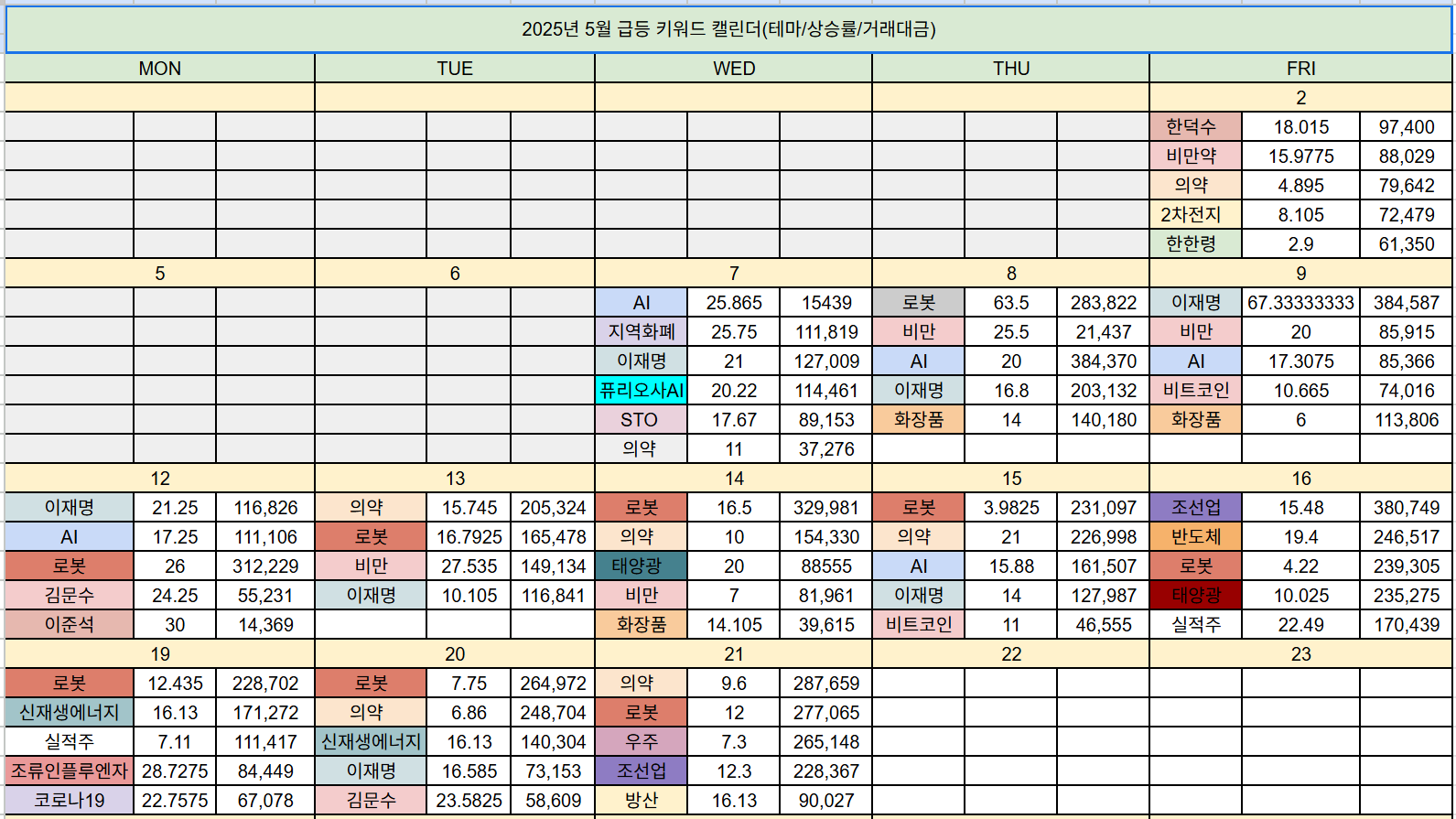Screen dimensions: 1456x819
Task: Select the 25.865 value cell
Action: point(734,303)
